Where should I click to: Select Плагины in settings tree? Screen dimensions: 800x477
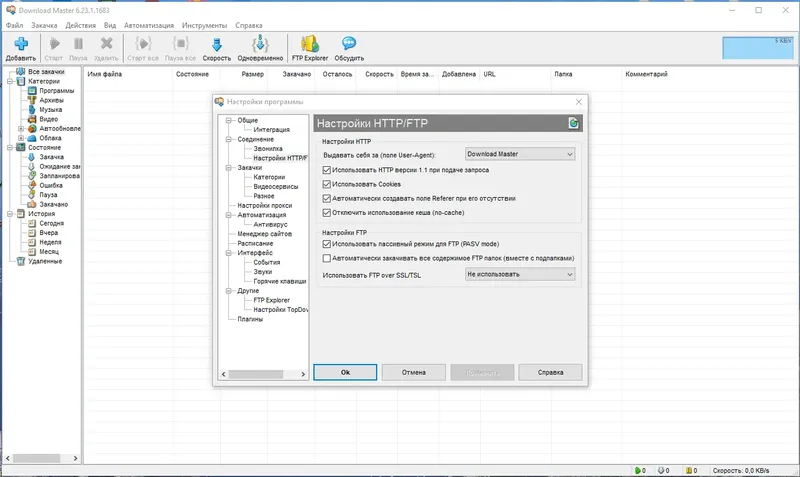(x=250, y=319)
